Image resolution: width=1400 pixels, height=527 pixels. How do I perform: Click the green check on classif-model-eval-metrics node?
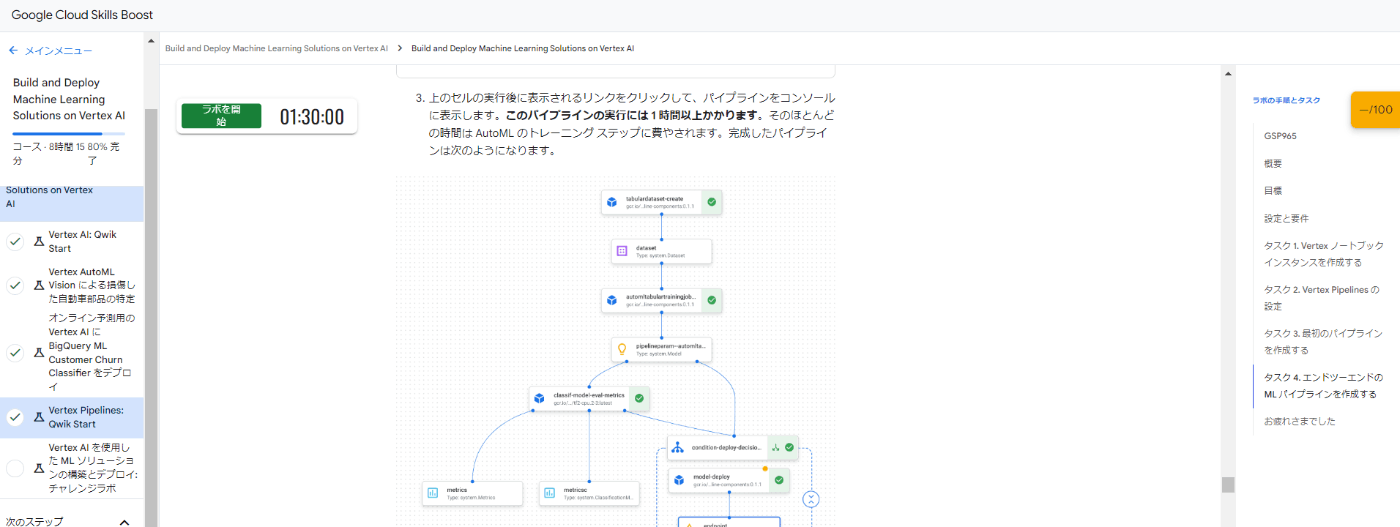640,398
